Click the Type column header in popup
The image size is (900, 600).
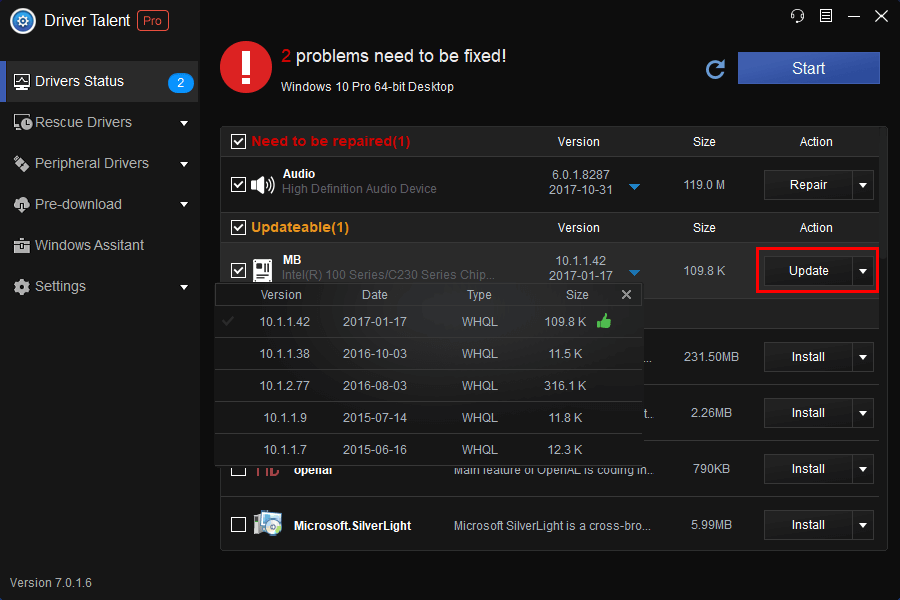coord(479,295)
